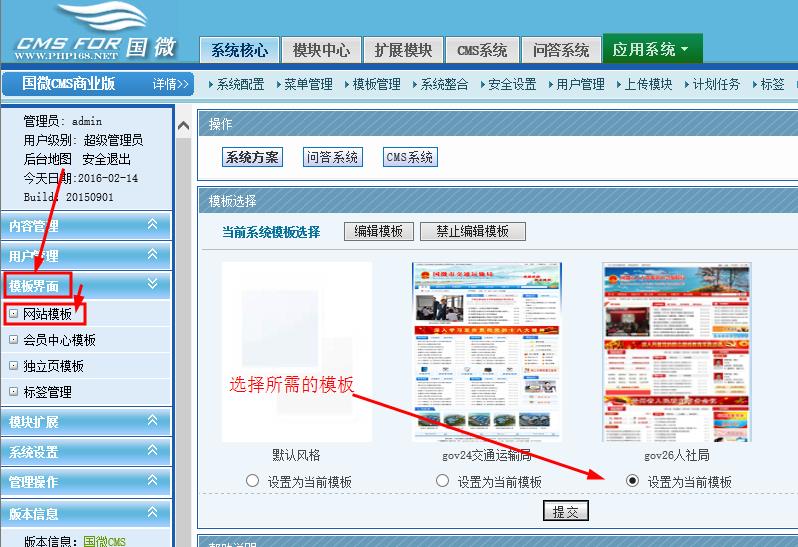Select 默认风格 as current template
The width and height of the screenshot is (798, 547).
[252, 481]
